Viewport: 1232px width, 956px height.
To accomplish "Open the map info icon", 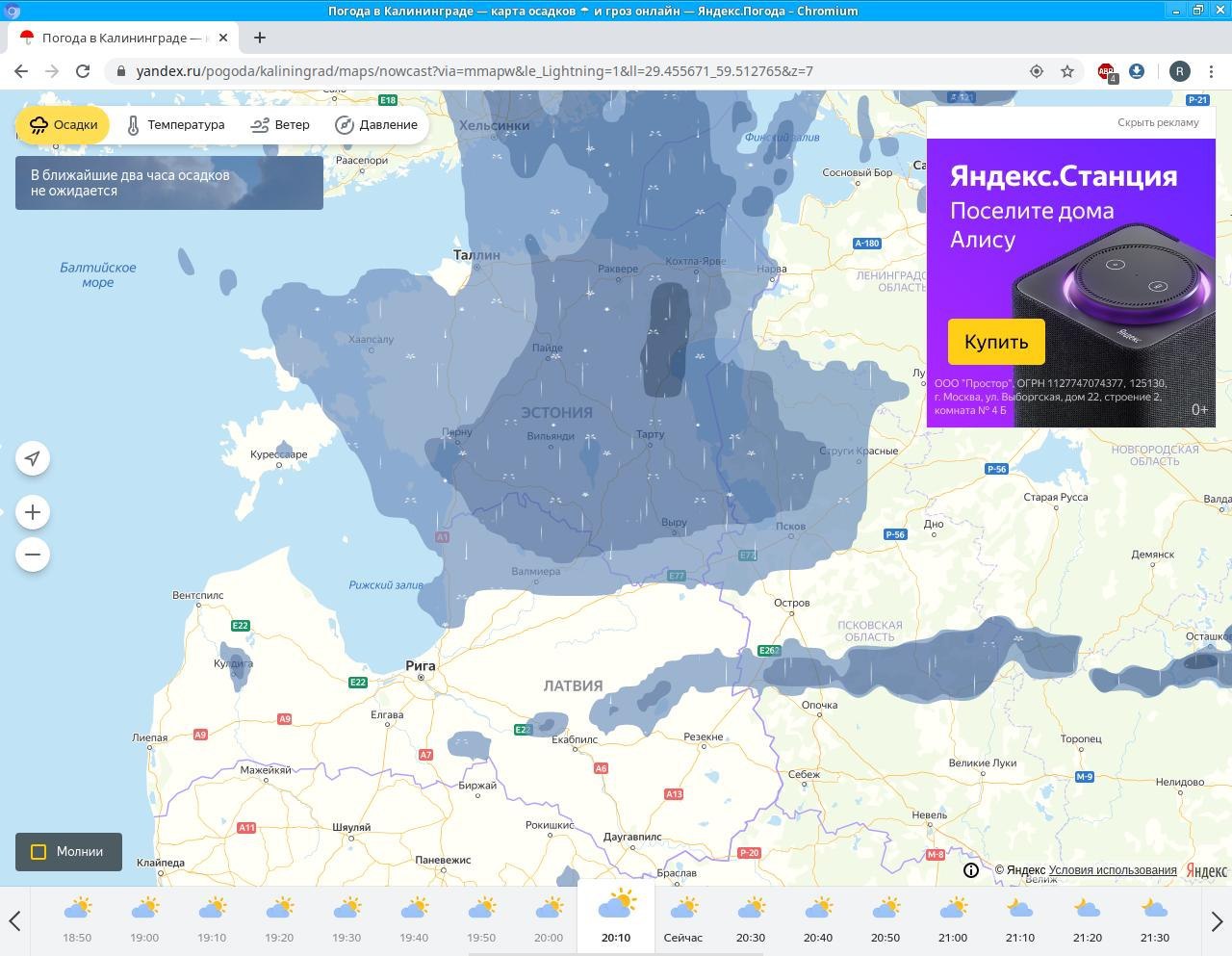I will point(971,870).
